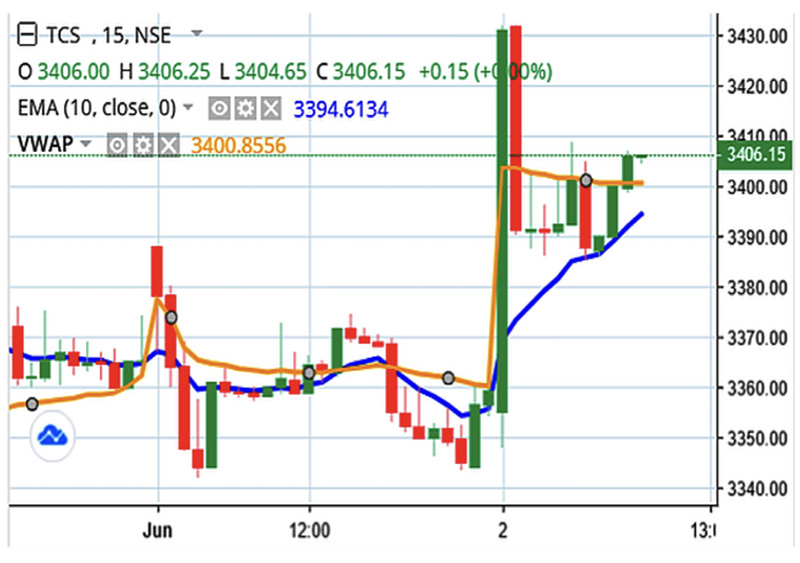This screenshot has width=800, height=563.
Task: Toggle EMA indicator visibility with eye icon
Action: [x=218, y=108]
